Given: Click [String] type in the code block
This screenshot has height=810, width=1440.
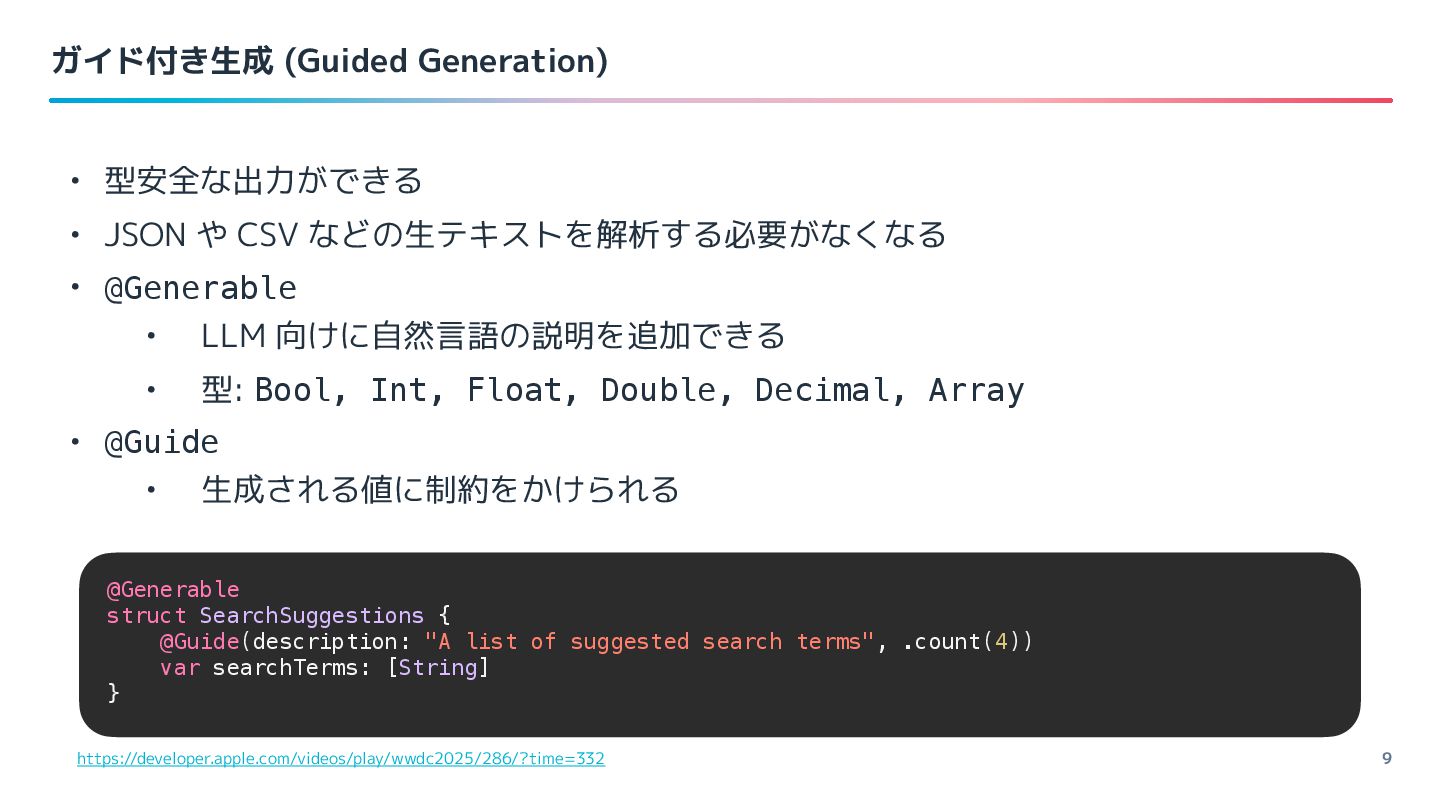Looking at the screenshot, I should pyautogui.click(x=438, y=667).
